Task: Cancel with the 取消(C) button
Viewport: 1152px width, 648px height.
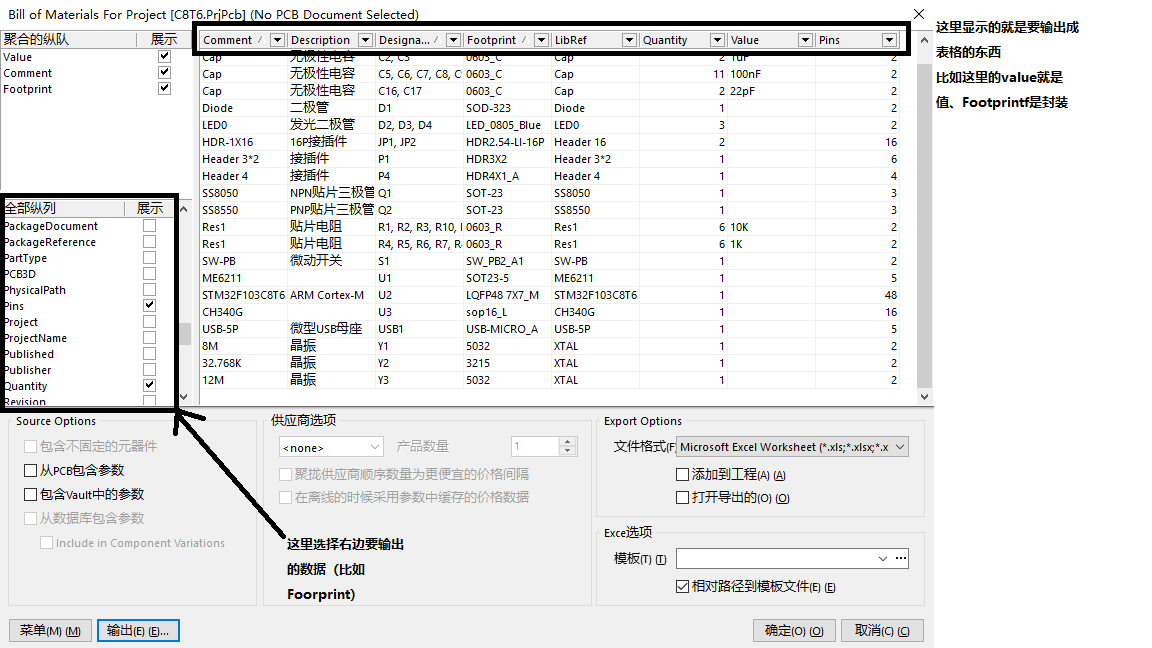Action: 882,630
